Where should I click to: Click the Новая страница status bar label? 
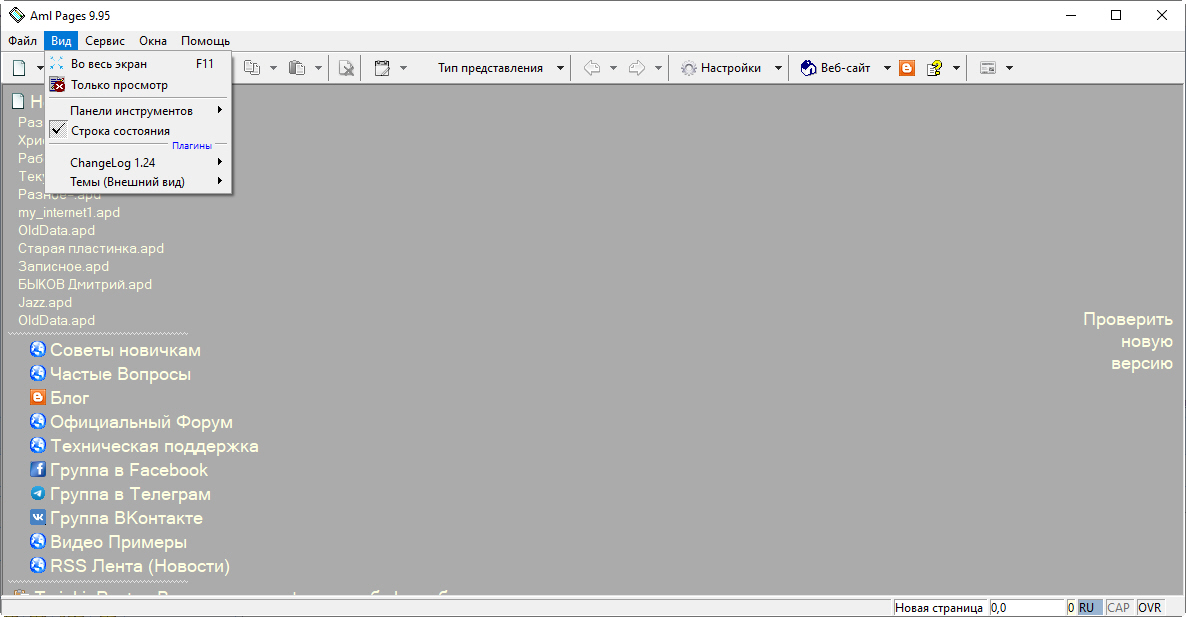coord(939,607)
